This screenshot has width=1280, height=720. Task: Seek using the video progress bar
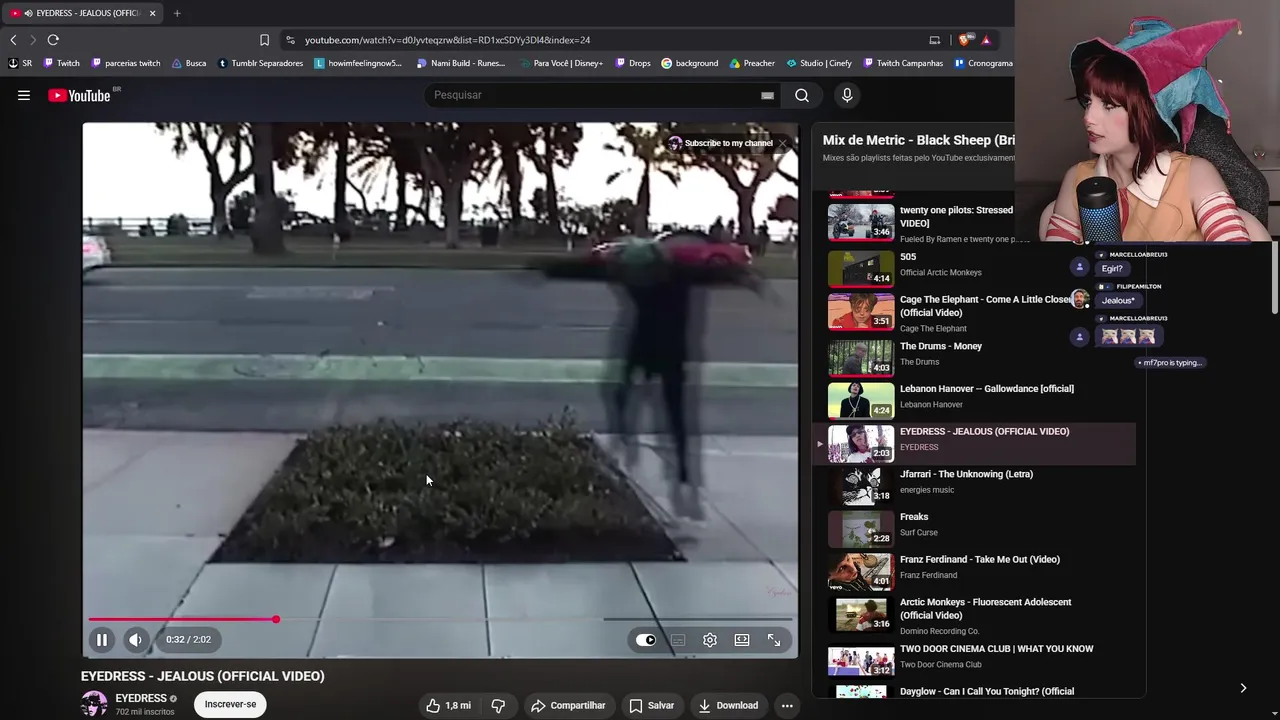[x=440, y=619]
